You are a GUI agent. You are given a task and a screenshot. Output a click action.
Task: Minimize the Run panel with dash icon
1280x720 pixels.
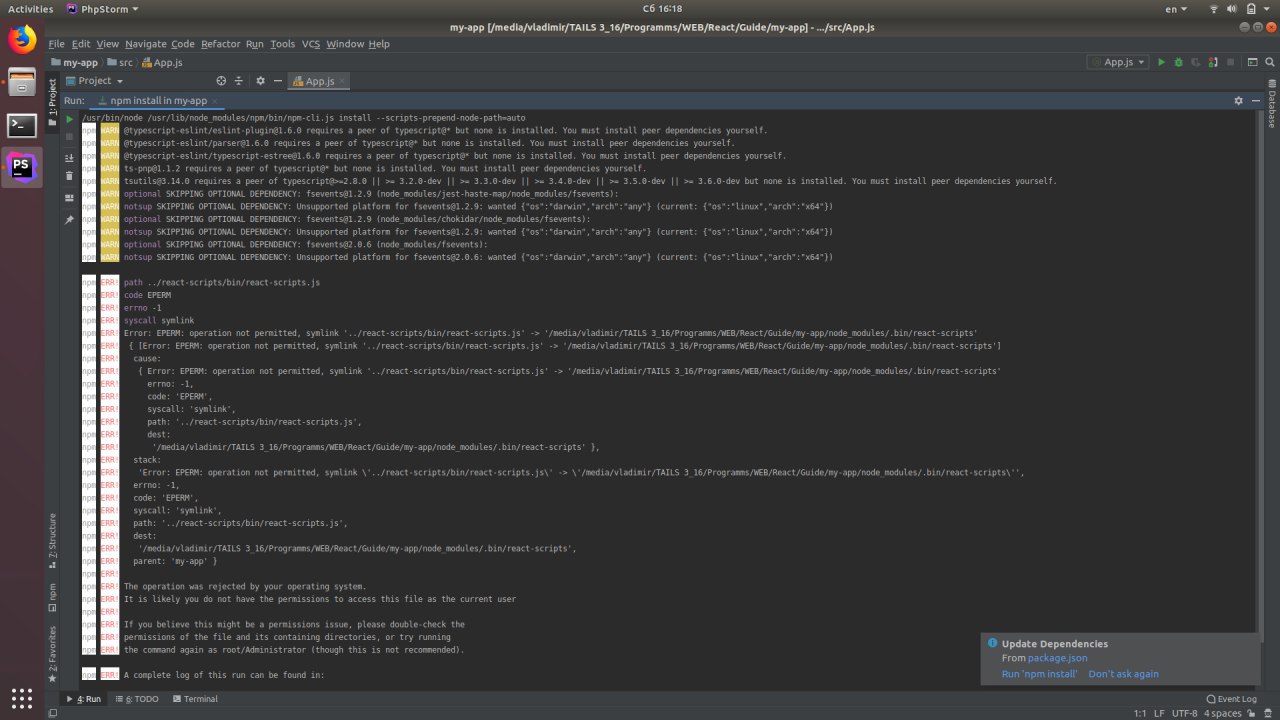1254,101
